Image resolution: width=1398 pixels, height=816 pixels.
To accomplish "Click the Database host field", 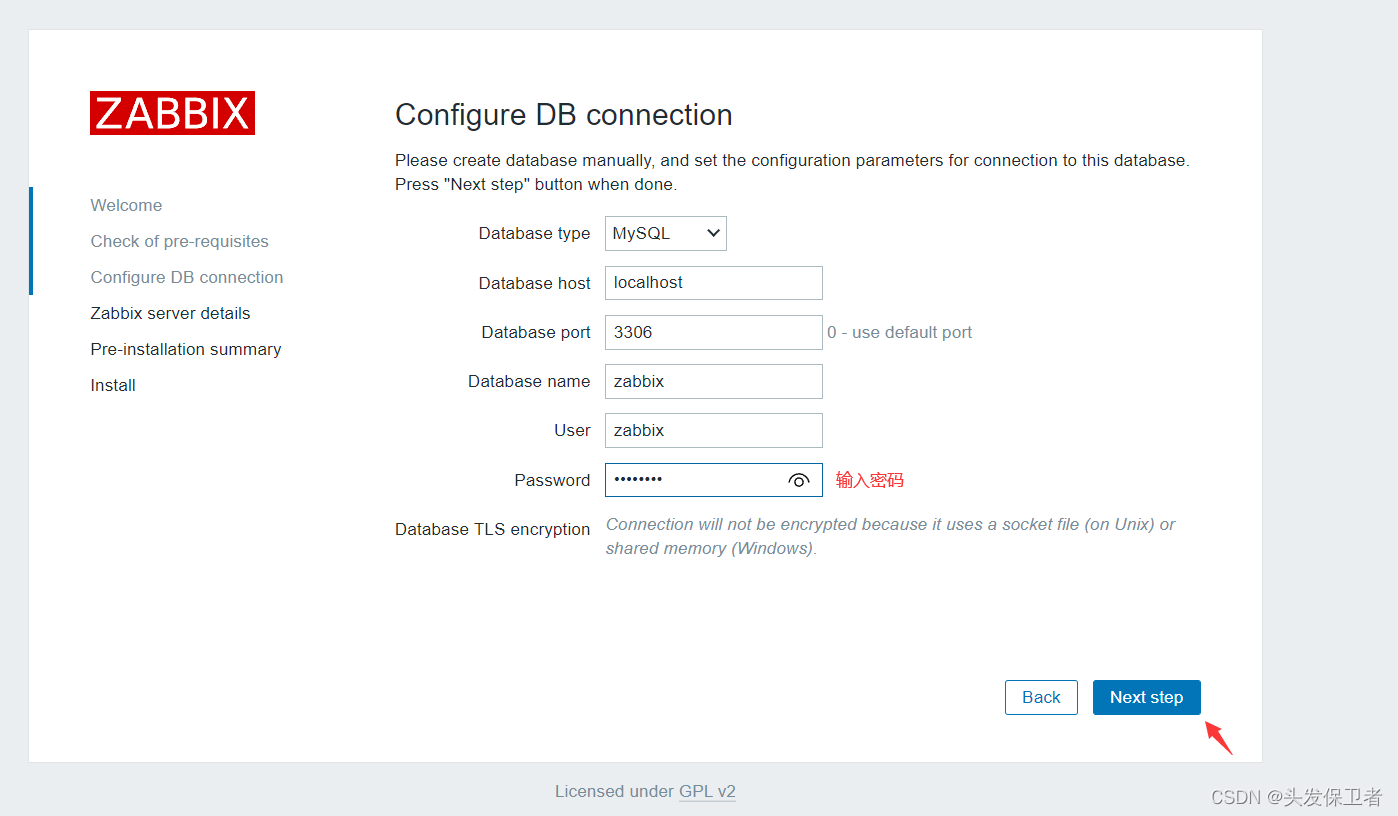I will [714, 283].
